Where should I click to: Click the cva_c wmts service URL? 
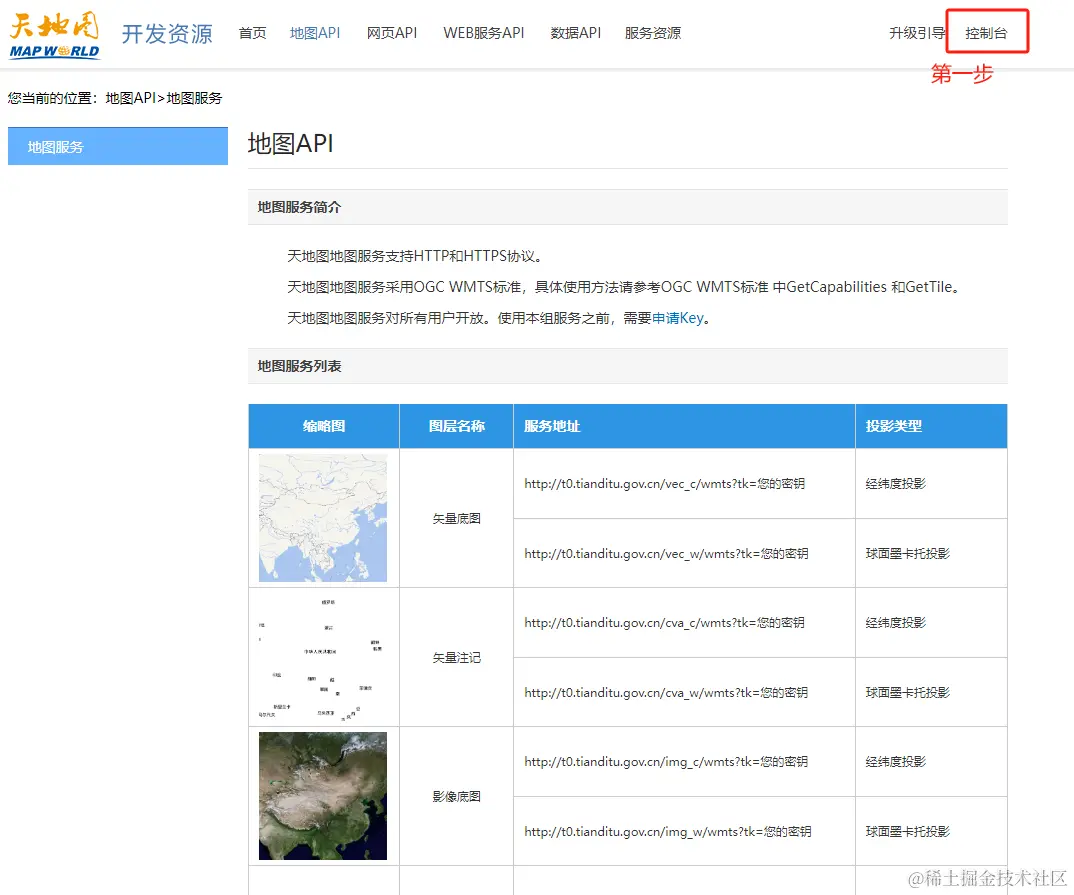tap(664, 622)
